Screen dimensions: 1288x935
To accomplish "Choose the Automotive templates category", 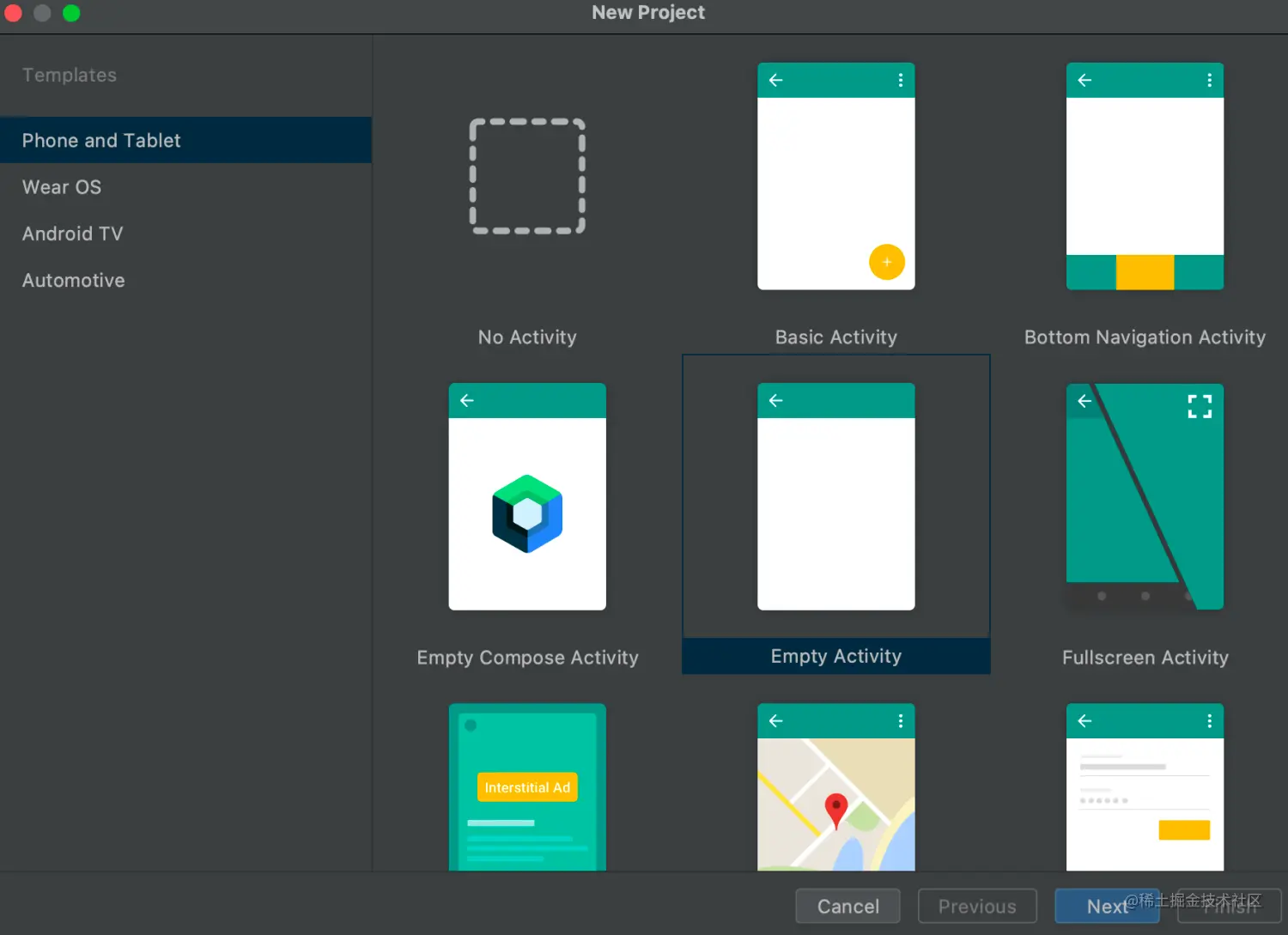I will click(185, 280).
